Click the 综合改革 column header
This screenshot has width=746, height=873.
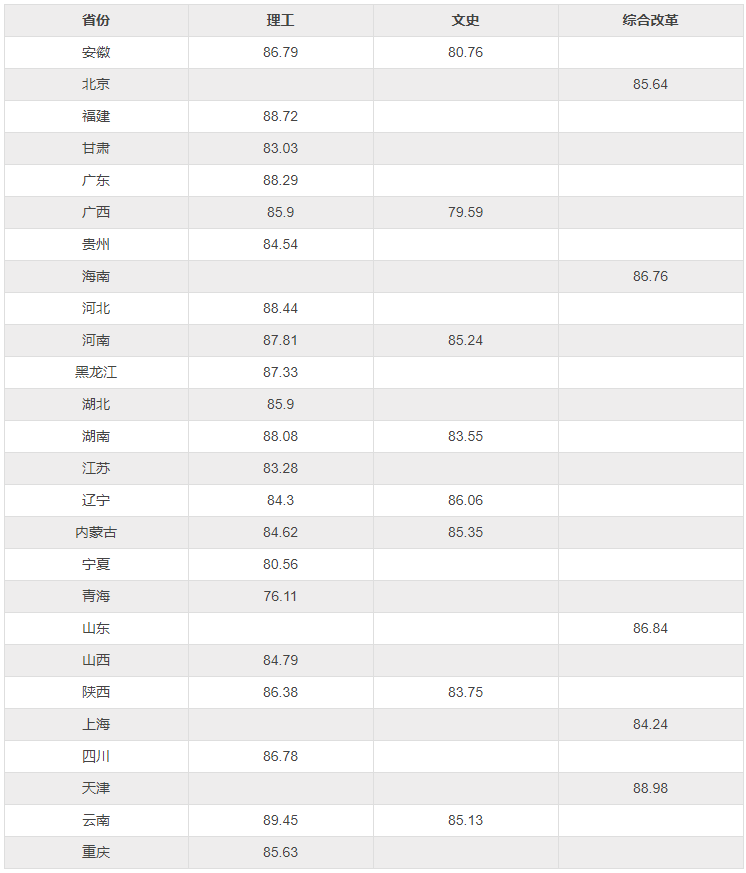[650, 20]
